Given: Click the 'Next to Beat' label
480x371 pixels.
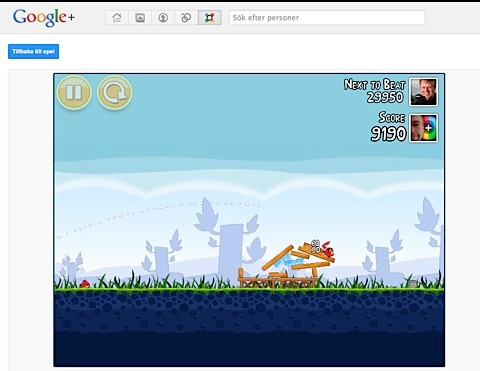Looking at the screenshot, I should tap(374, 84).
